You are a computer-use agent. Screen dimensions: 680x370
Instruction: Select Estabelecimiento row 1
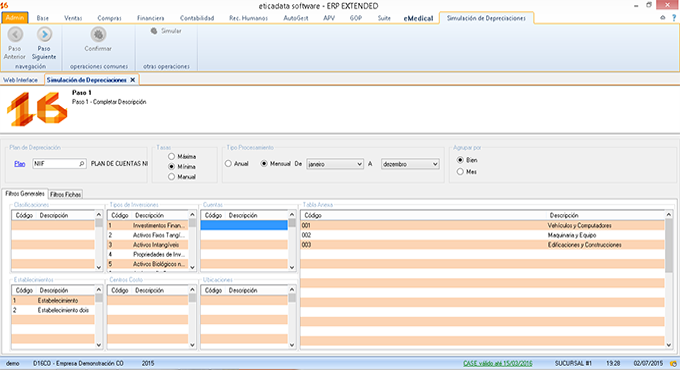click(53, 300)
